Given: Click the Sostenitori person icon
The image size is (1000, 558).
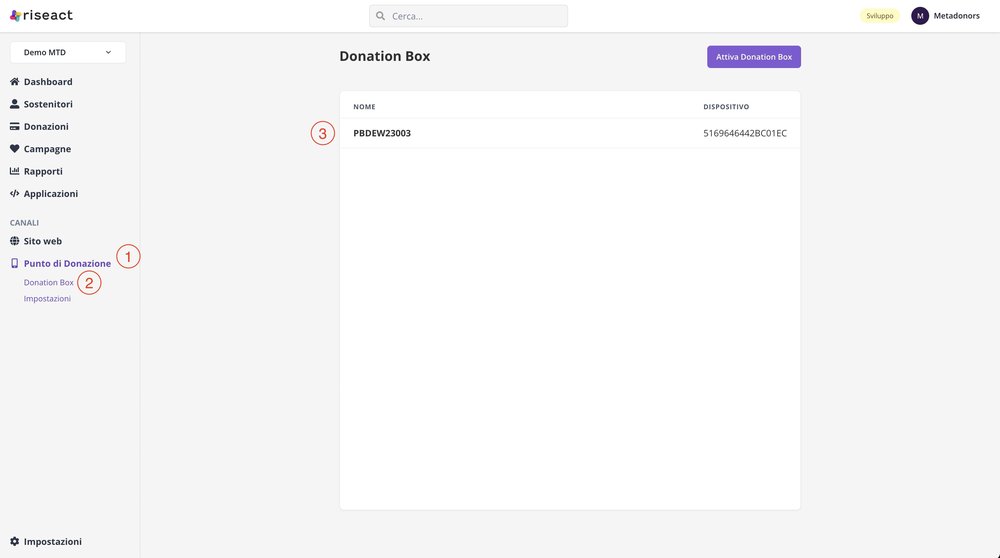Looking at the screenshot, I should pyautogui.click(x=14, y=104).
